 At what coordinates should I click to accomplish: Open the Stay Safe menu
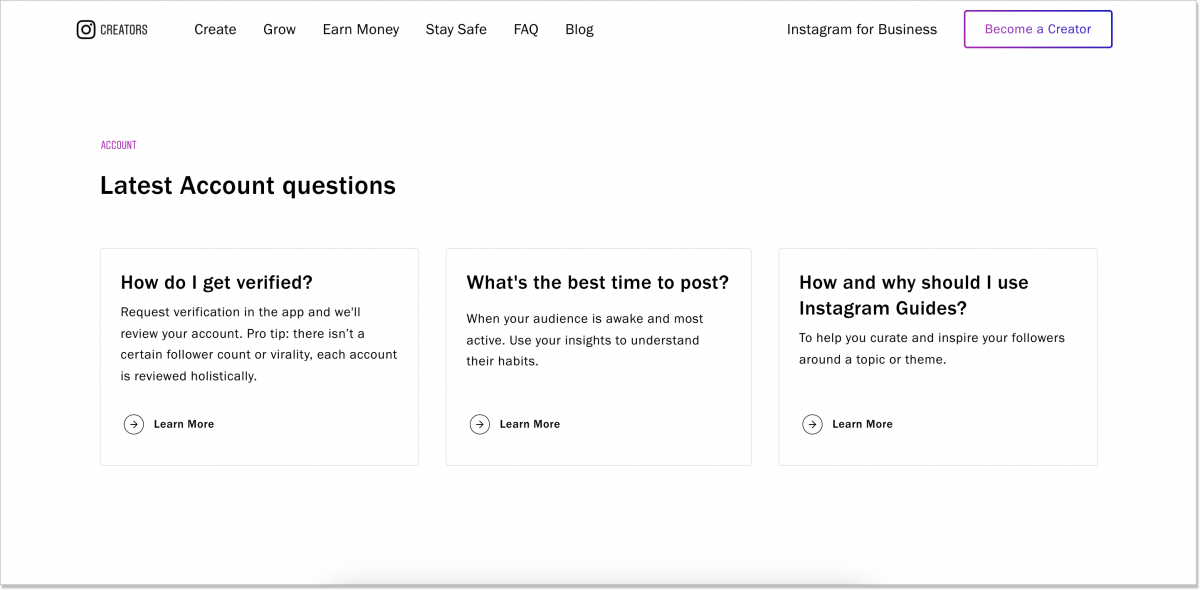click(456, 29)
